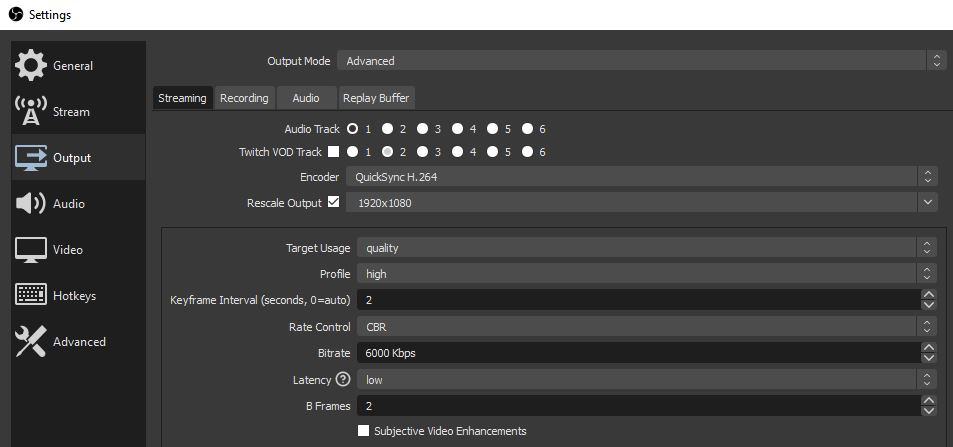The width and height of the screenshot is (953, 447).
Task: Select Audio Track 2 radio button
Action: [x=387, y=129]
